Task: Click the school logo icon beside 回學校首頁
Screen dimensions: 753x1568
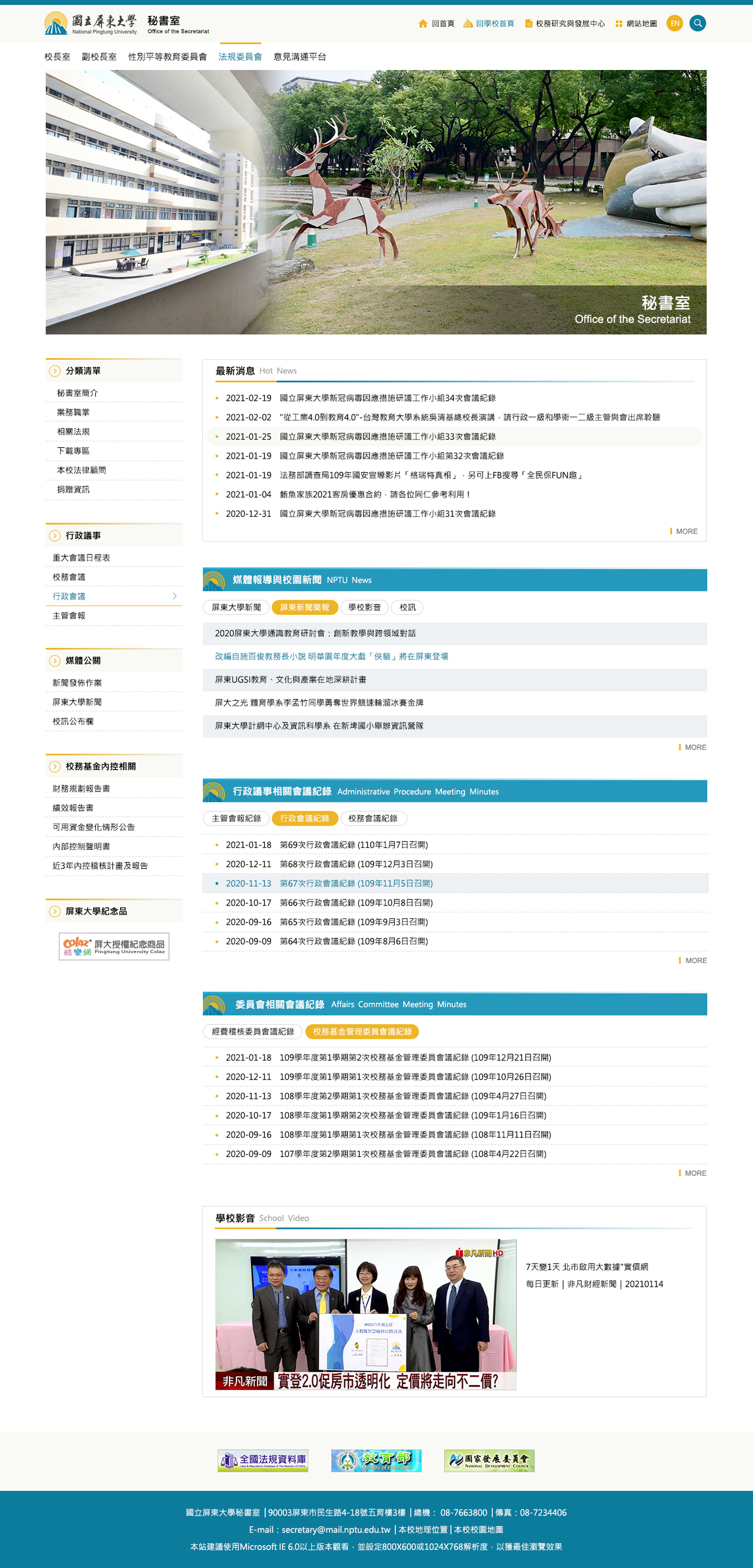Action: (x=468, y=24)
